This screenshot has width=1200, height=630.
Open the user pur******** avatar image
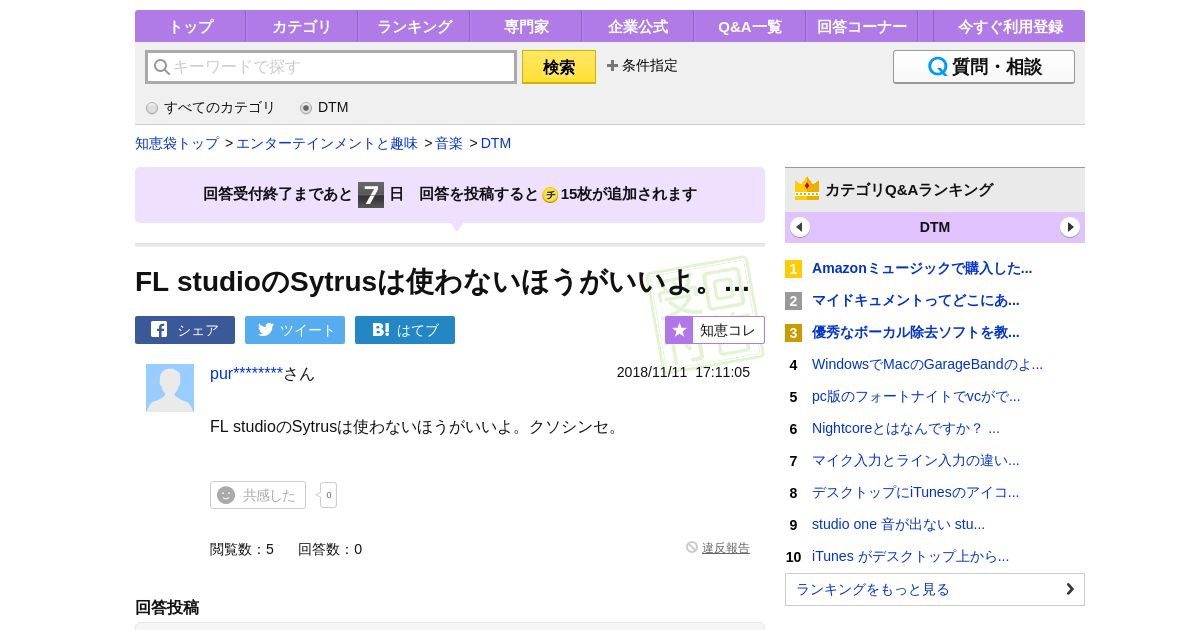[x=170, y=388]
